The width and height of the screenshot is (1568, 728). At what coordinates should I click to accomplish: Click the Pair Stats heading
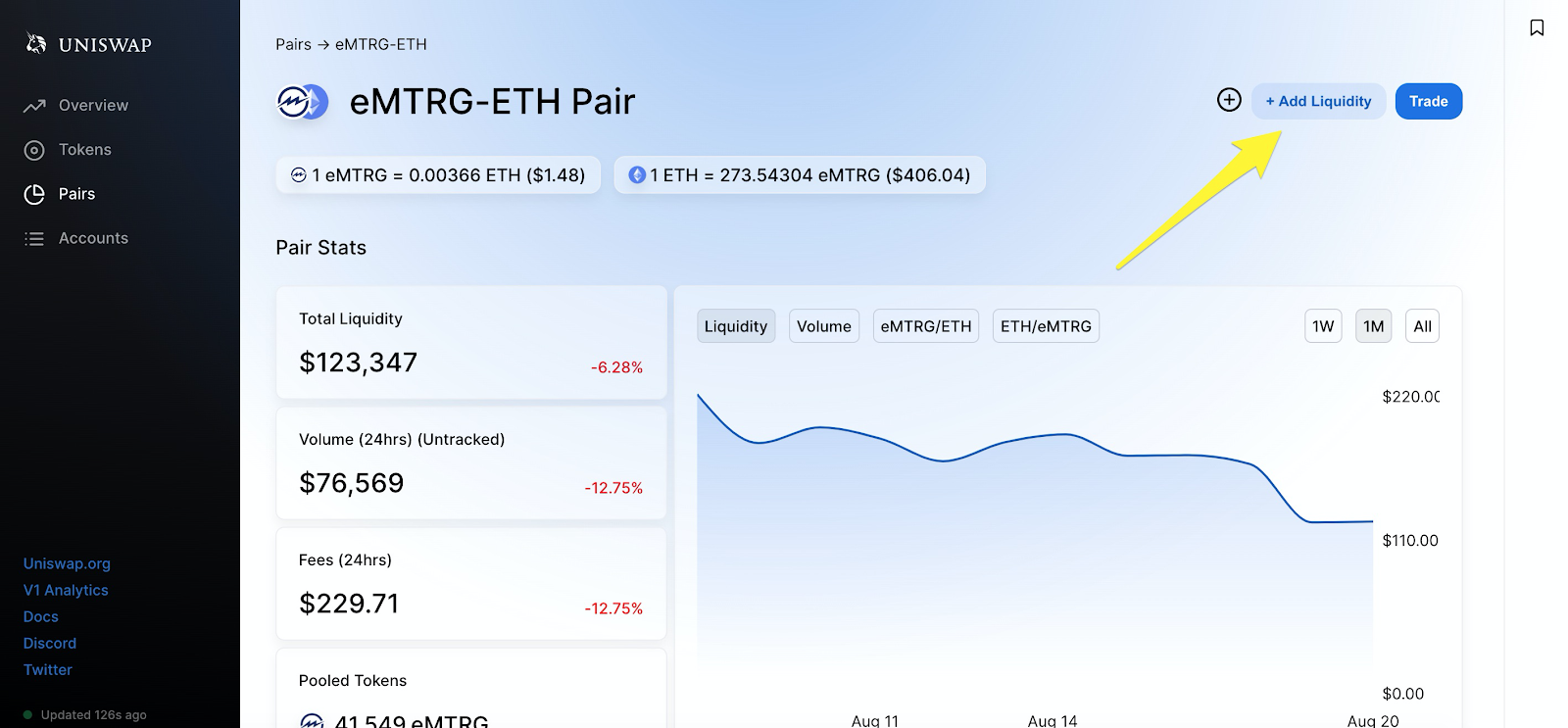tap(320, 248)
